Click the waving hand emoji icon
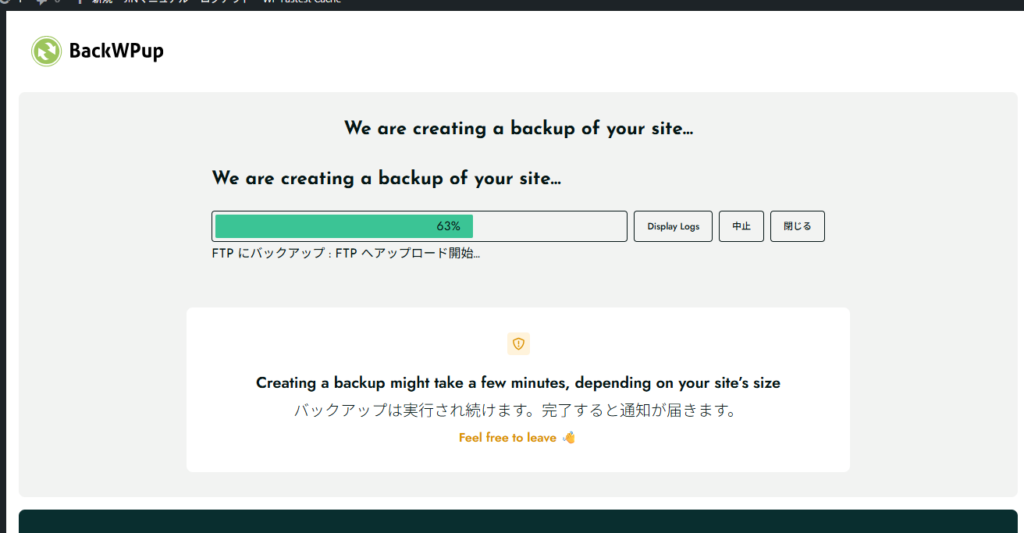1024x533 pixels. (x=569, y=438)
